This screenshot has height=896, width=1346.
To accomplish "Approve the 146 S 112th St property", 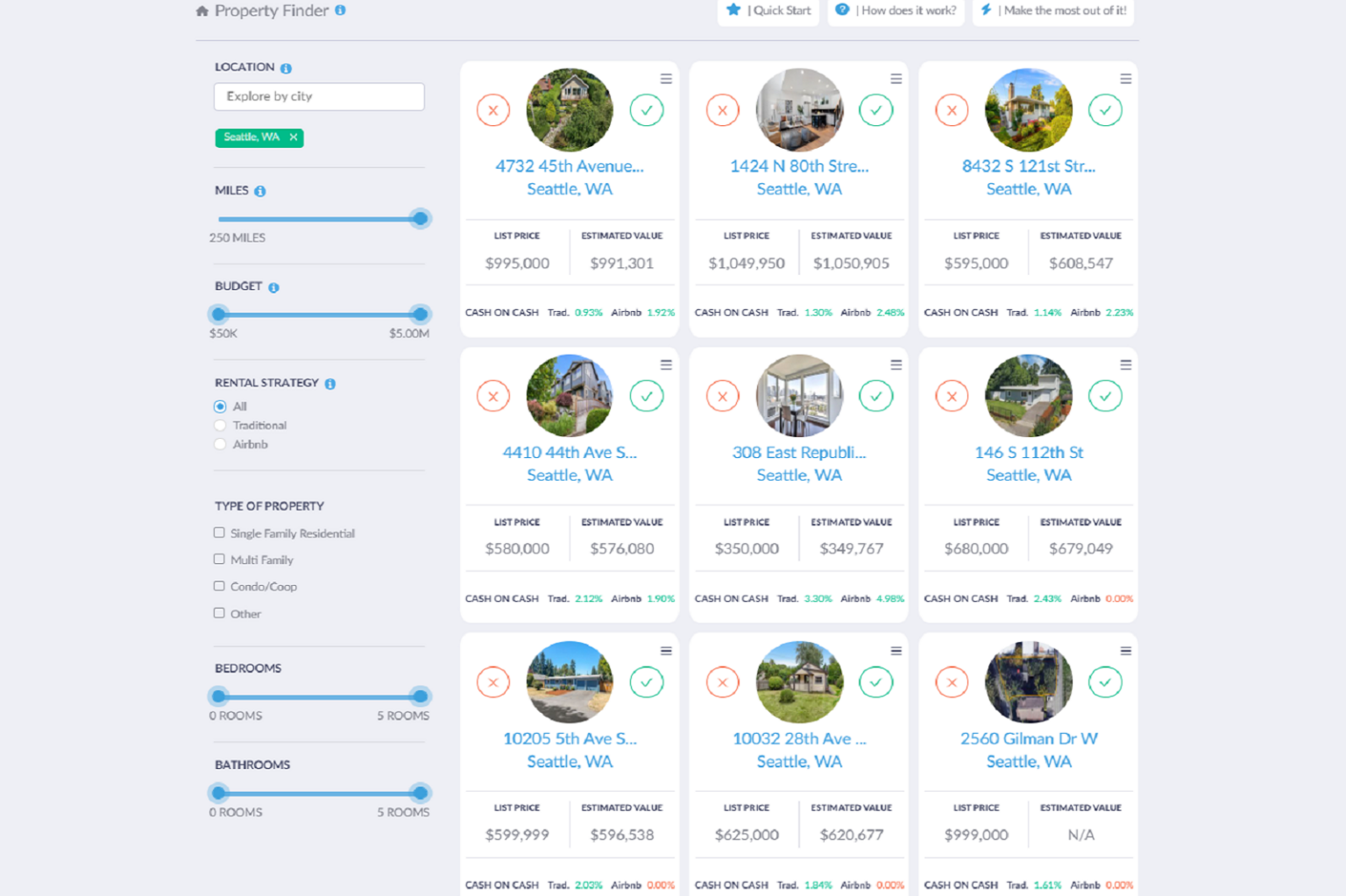I will point(1105,396).
